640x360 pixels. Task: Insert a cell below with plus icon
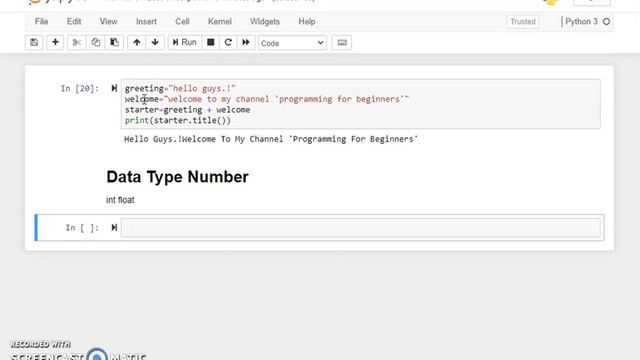[55, 42]
